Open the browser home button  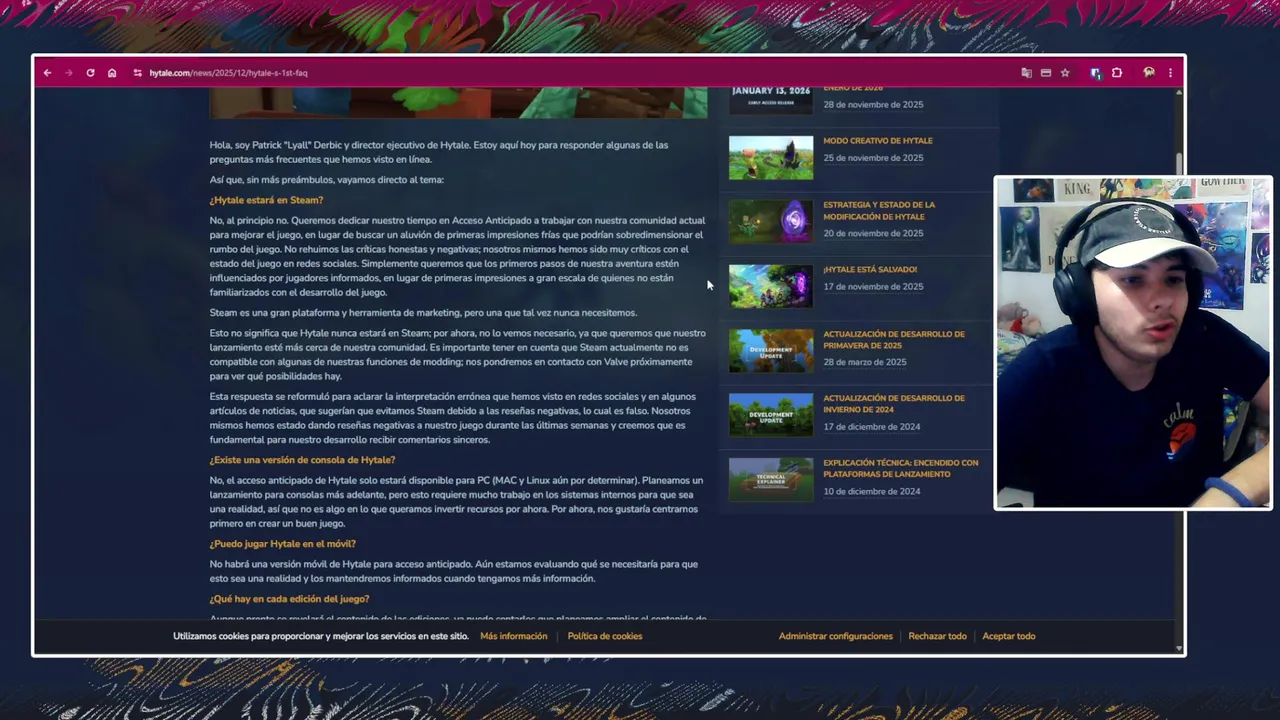pos(112,73)
